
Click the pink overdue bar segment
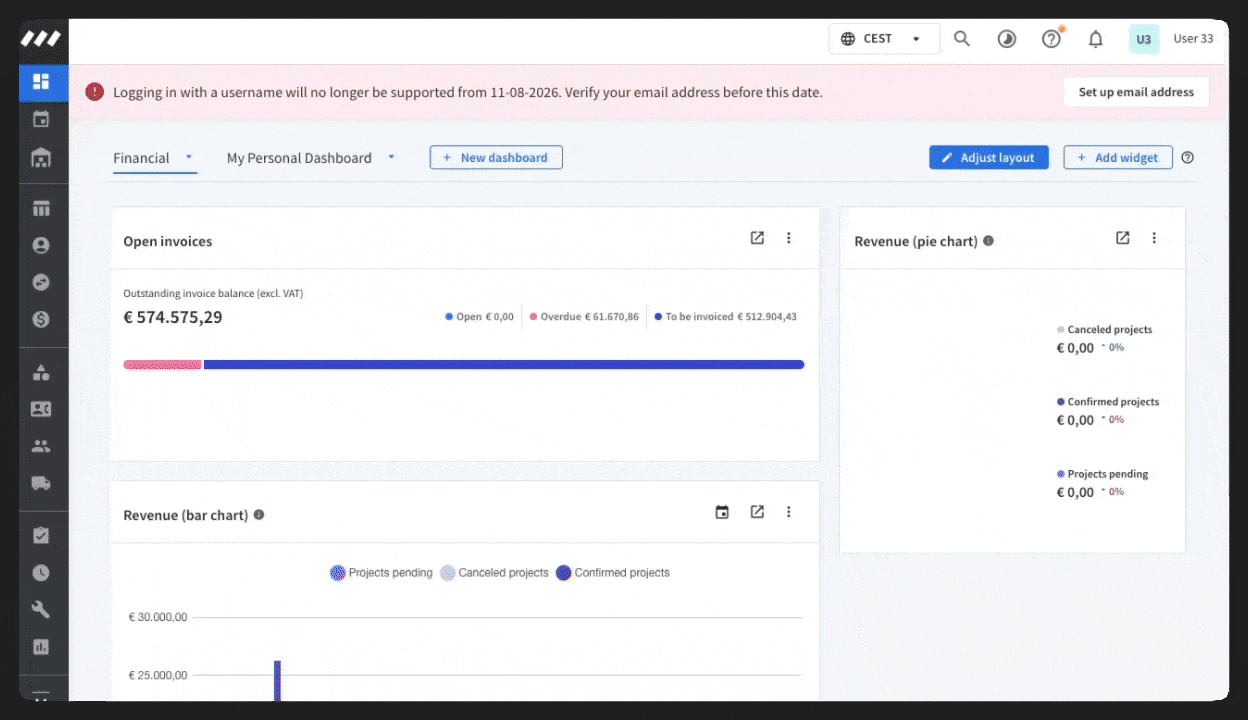click(x=162, y=365)
